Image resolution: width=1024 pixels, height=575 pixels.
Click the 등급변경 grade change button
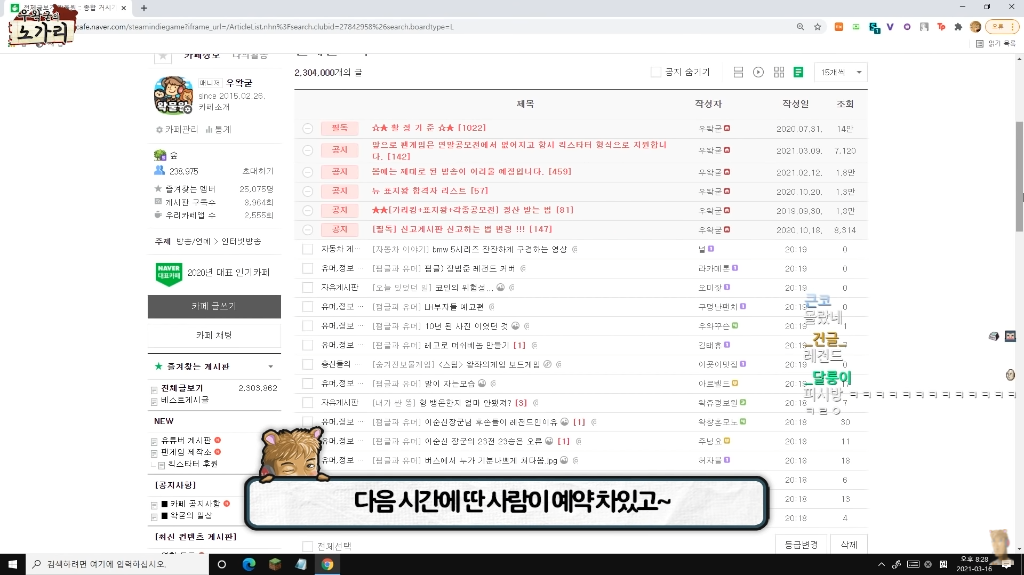pos(801,545)
